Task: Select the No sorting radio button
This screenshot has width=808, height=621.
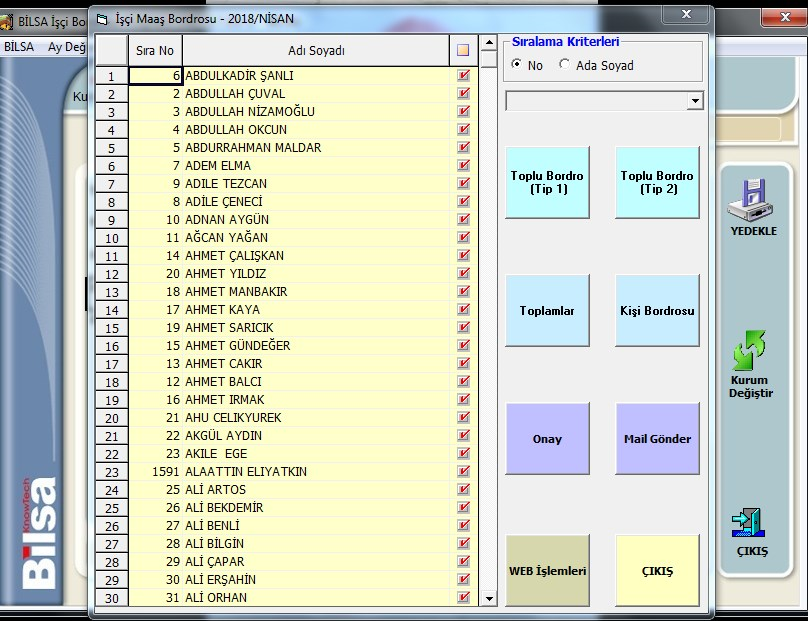Action: coord(516,65)
